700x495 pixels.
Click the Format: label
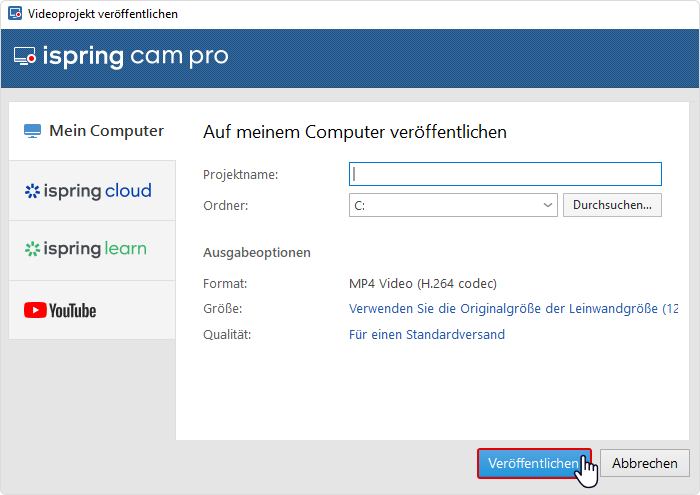coord(225,283)
